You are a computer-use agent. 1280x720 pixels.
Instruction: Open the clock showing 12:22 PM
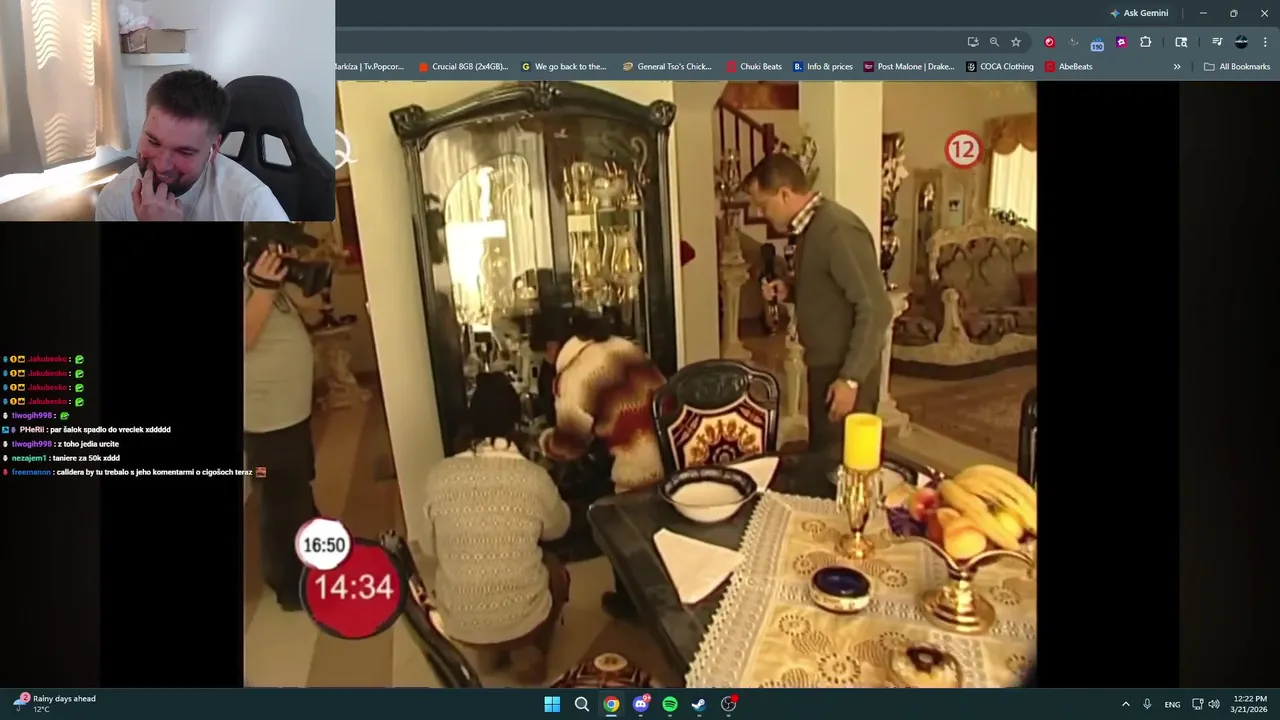(1250, 704)
